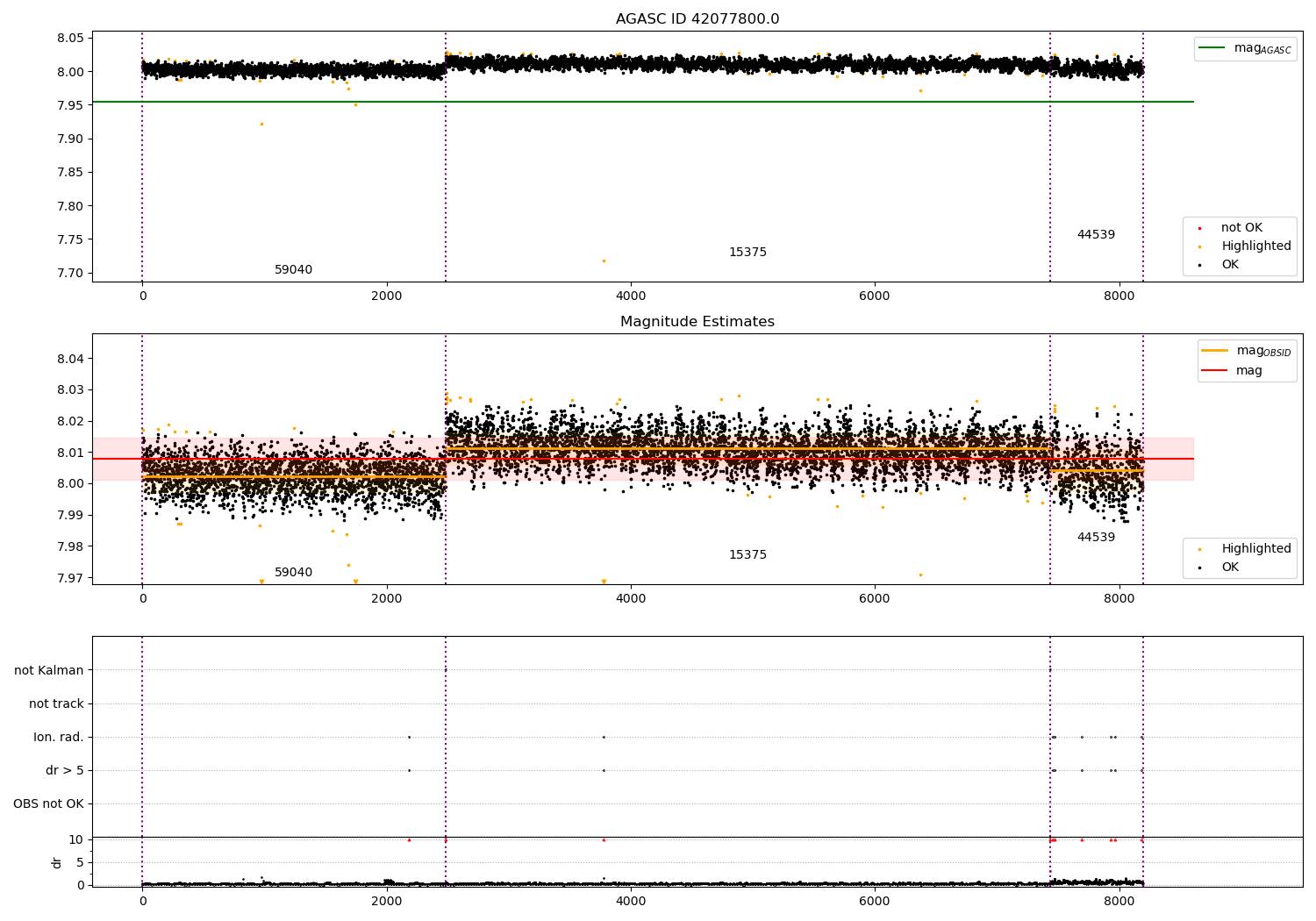Click the red line sample beside 'mag' legend entry
1316x921 pixels.
click(1215, 371)
